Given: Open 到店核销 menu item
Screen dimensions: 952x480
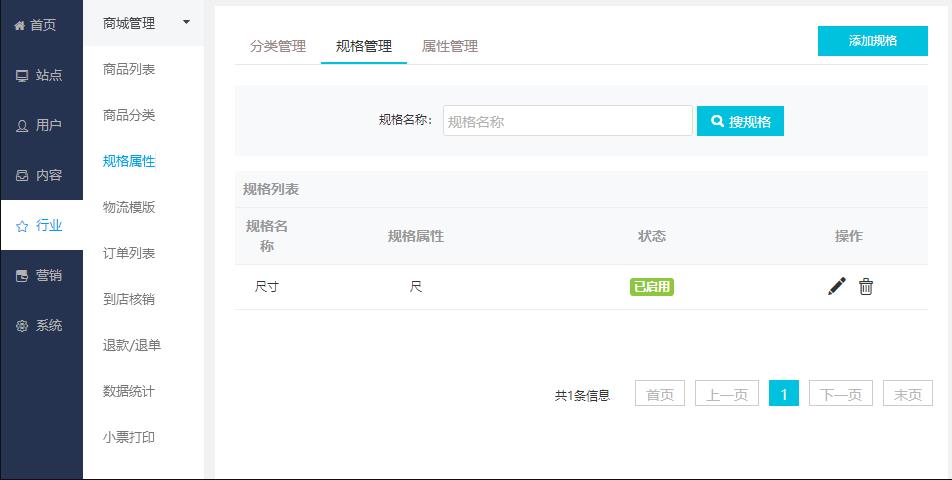Looking at the screenshot, I should [129, 299].
